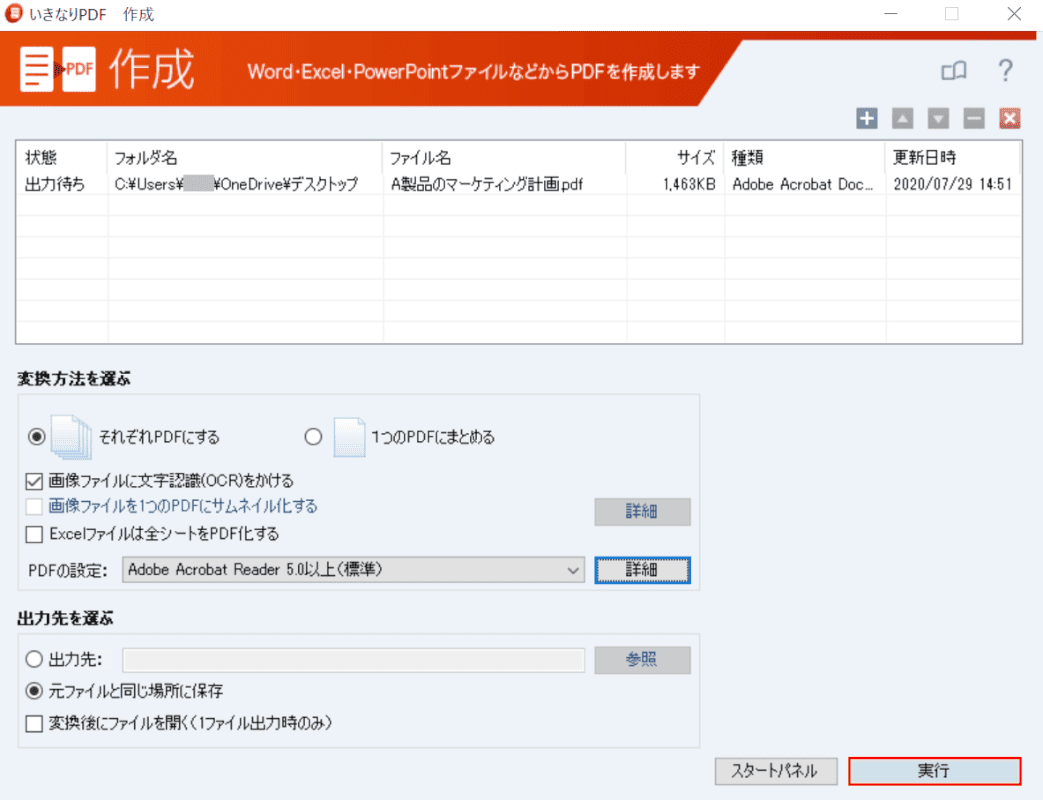Move selected file up in list
Screen dimensions: 1043x800
[902, 119]
